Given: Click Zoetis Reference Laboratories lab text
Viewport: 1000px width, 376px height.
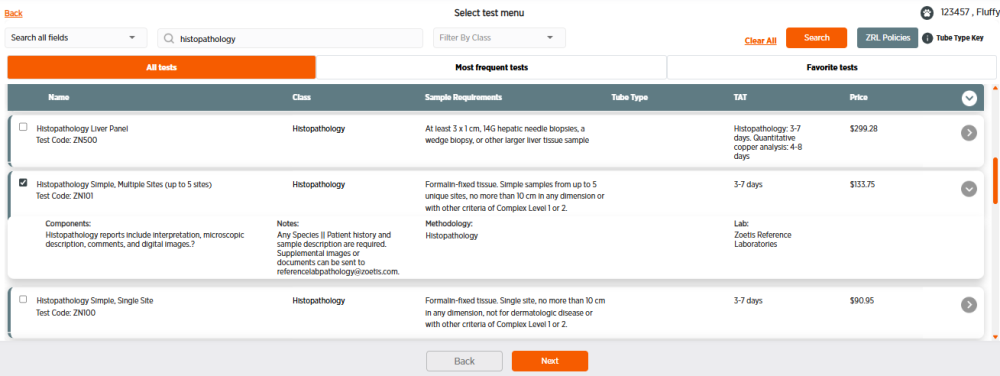Looking at the screenshot, I should click(763, 239).
